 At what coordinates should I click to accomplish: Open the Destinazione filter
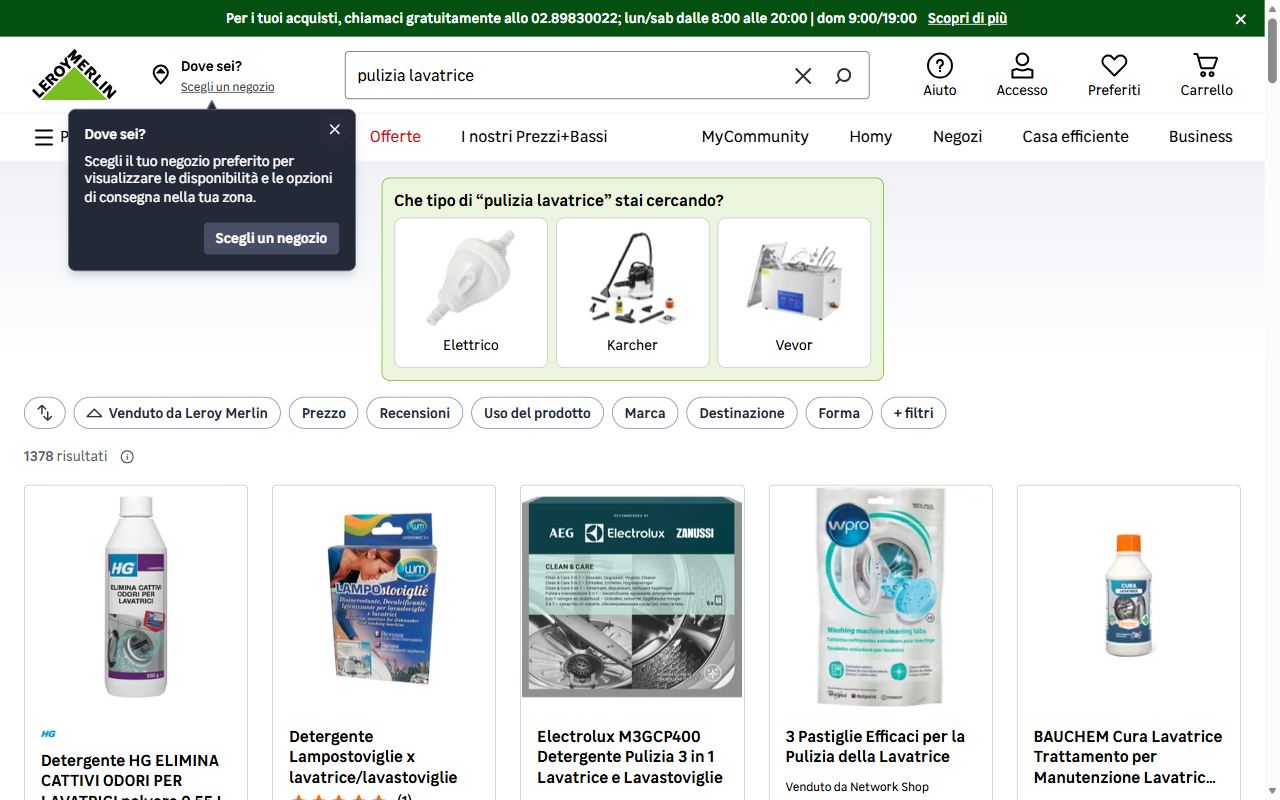pos(742,413)
